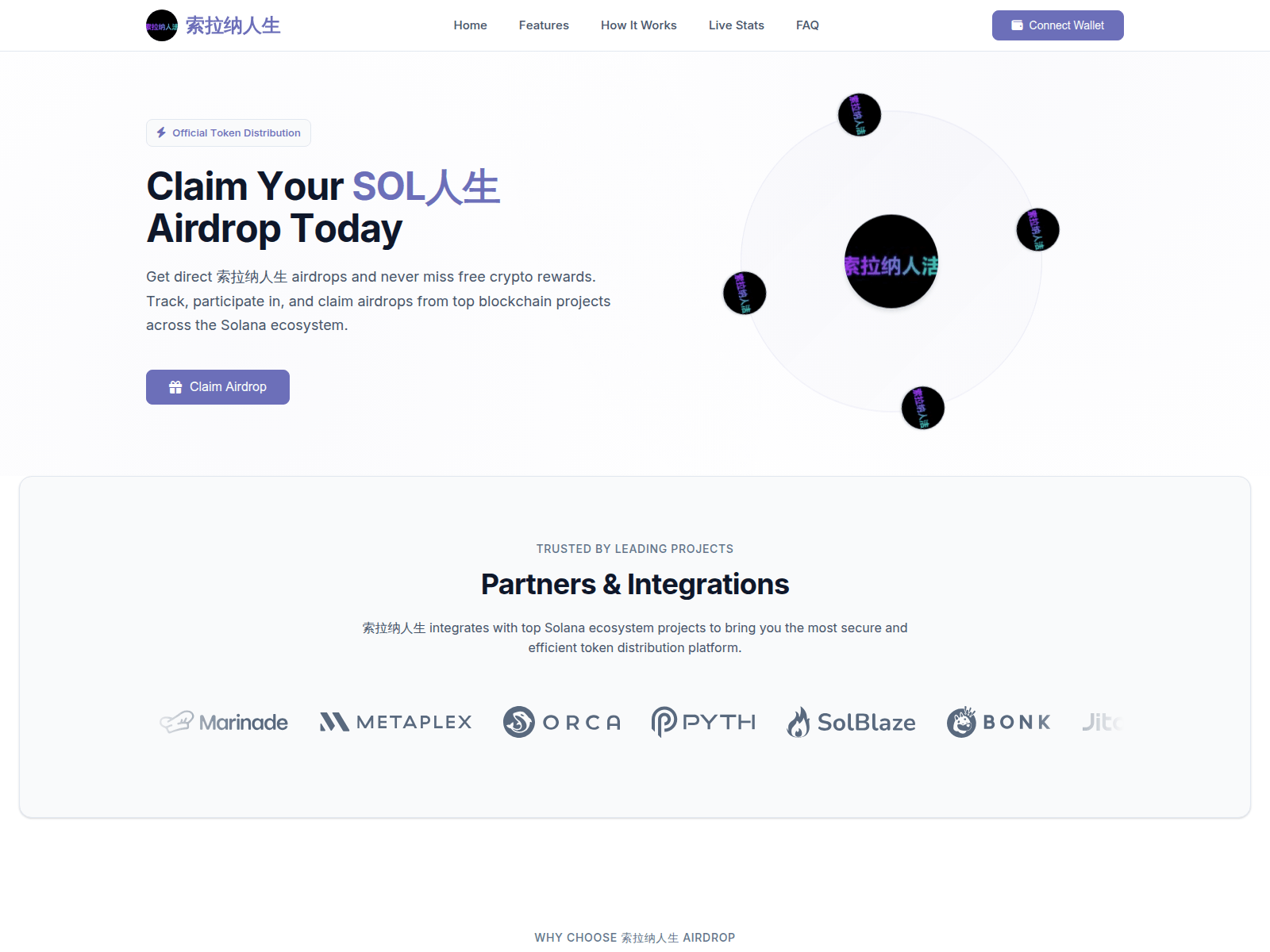Click the large center token coin

(x=891, y=261)
